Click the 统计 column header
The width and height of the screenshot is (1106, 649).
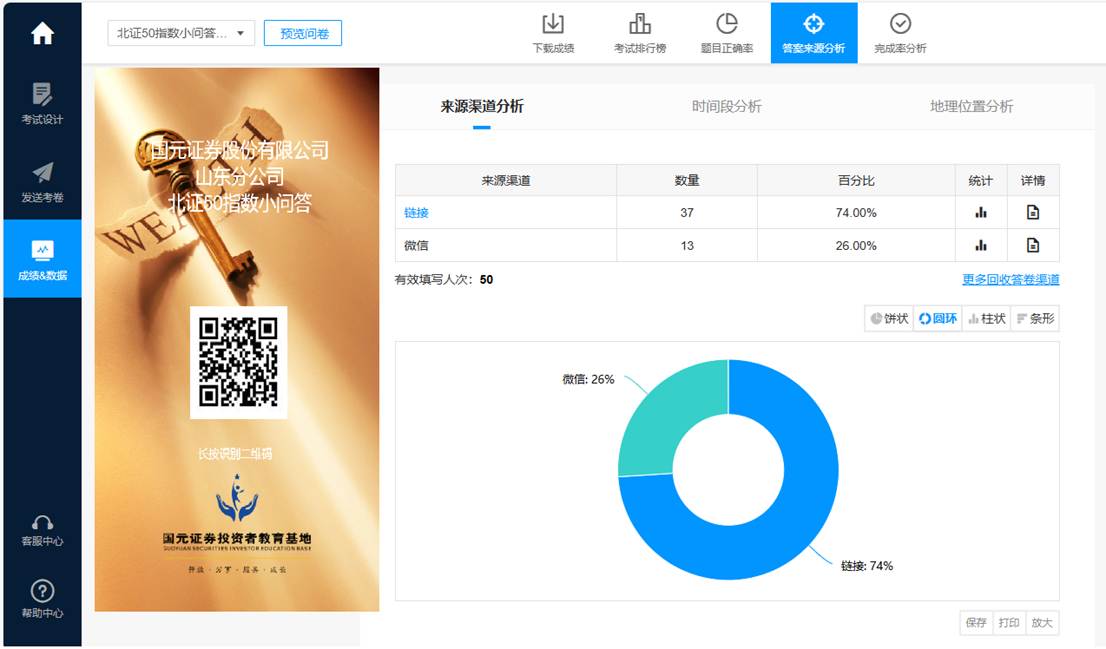tap(980, 181)
